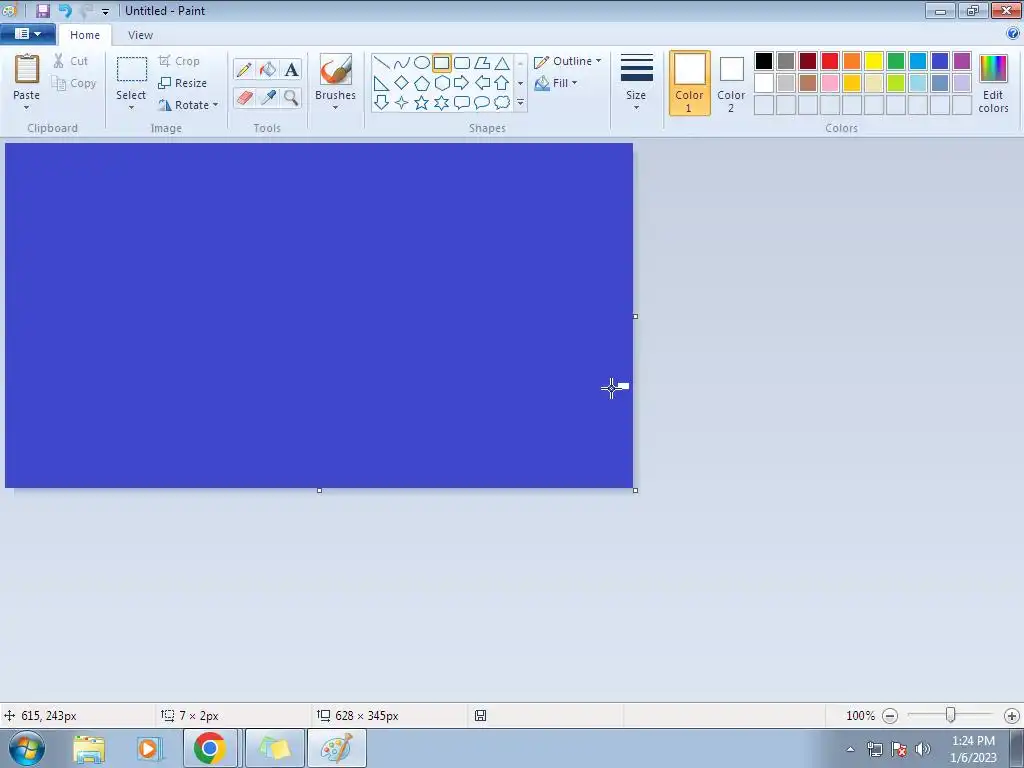The height and width of the screenshot is (768, 1024).
Task: Choose the Triangle shape
Action: coord(502,63)
